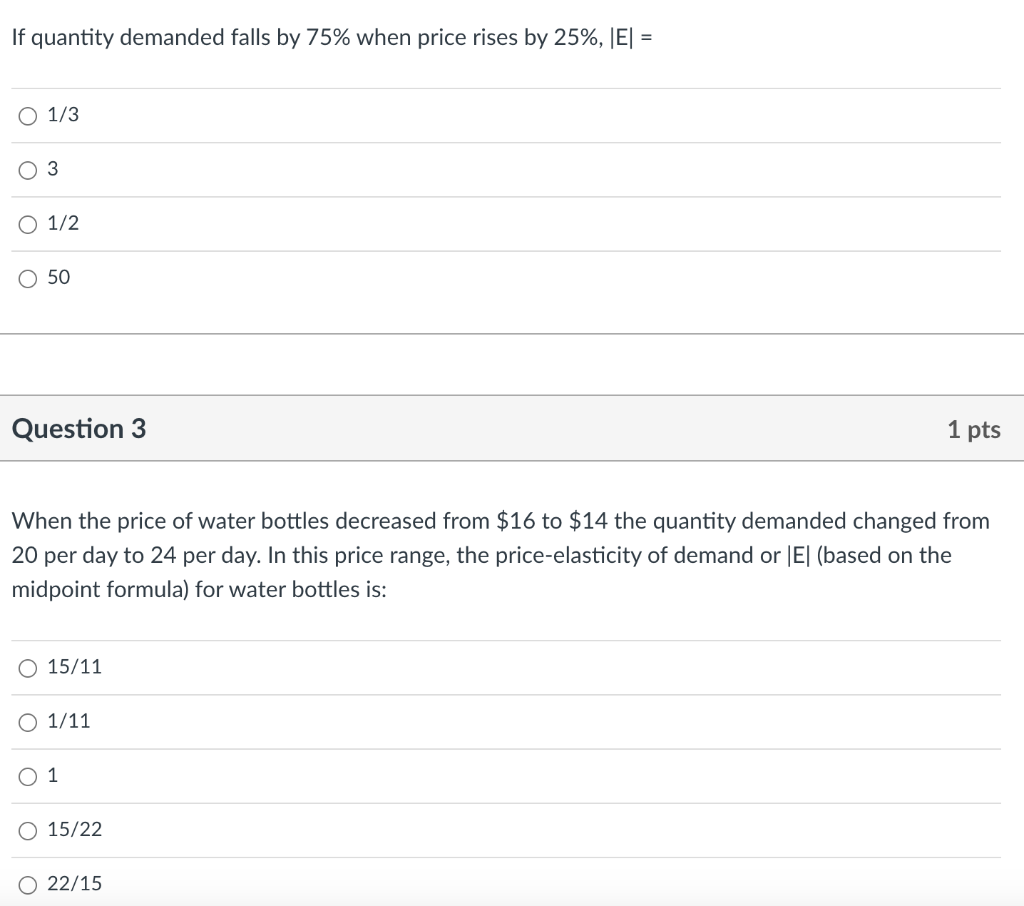Select 22/15 for Question 3
The height and width of the screenshot is (906, 1024).
pyautogui.click(x=27, y=883)
